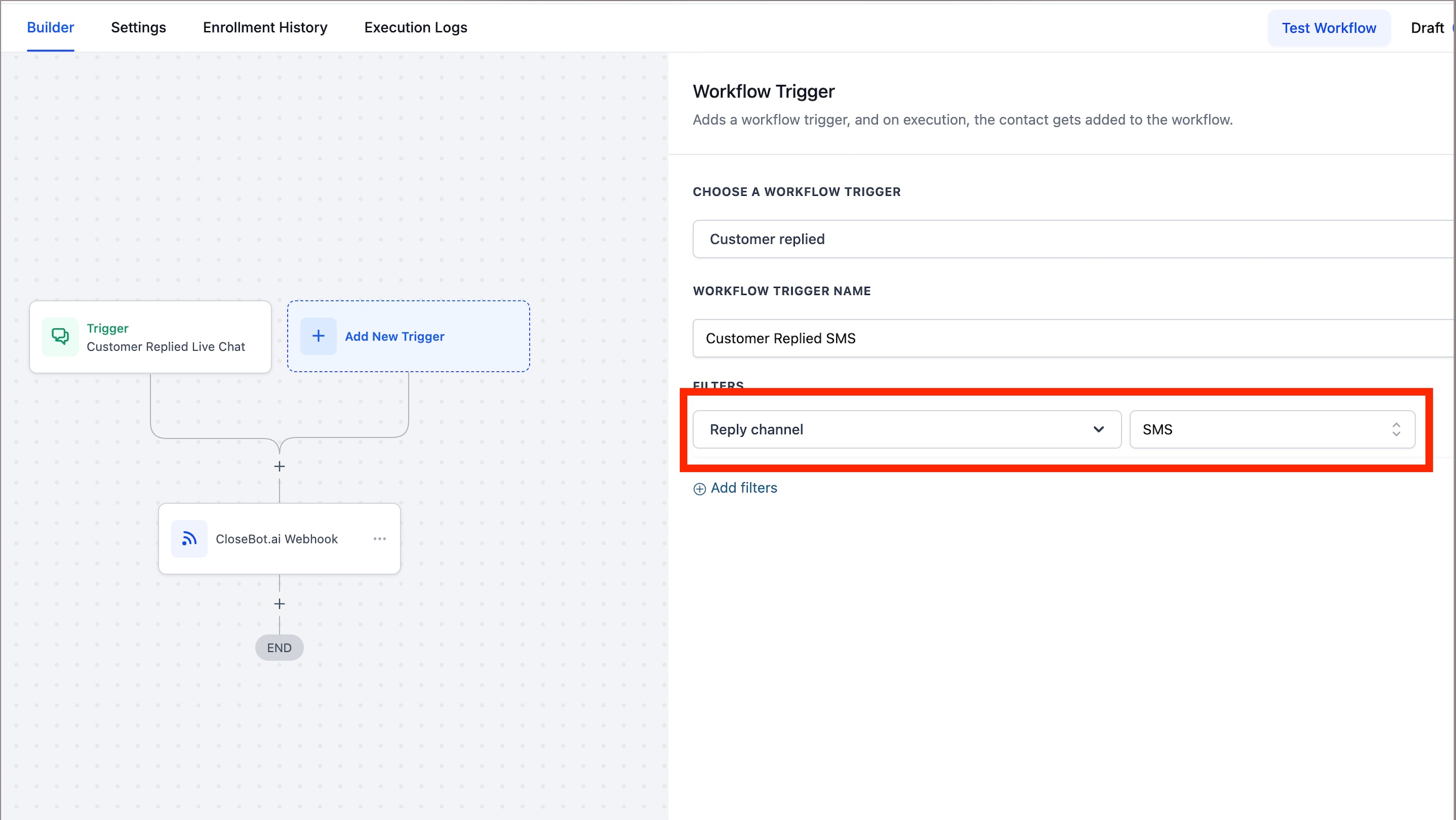The height and width of the screenshot is (820, 1456).
Task: Click the blue plus icon in Add New Trigger
Action: tap(318, 336)
